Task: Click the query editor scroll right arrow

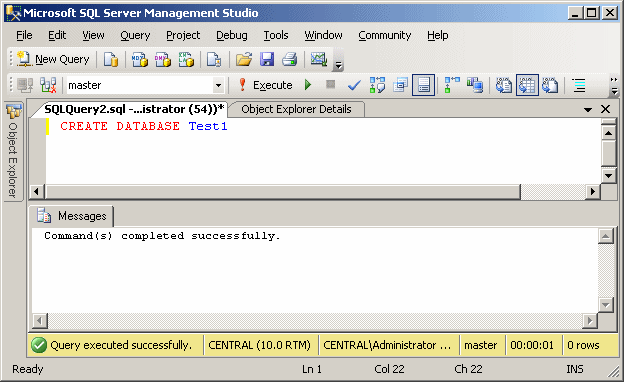Action: (x=593, y=191)
